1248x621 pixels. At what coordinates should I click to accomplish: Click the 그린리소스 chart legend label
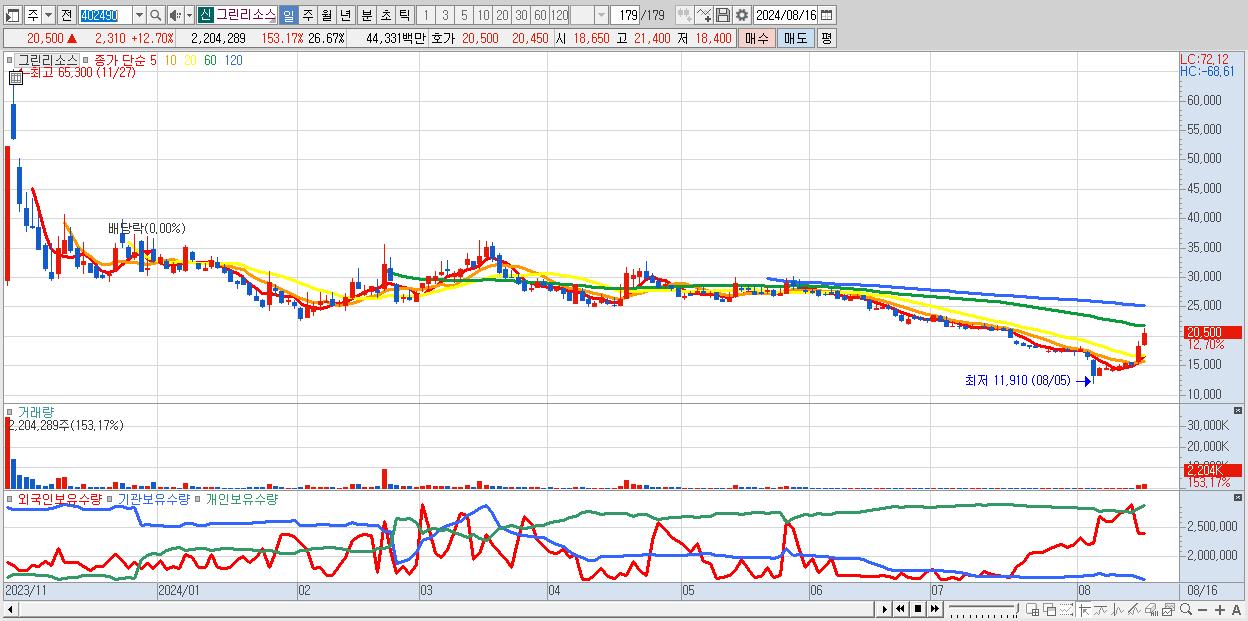tap(48, 60)
